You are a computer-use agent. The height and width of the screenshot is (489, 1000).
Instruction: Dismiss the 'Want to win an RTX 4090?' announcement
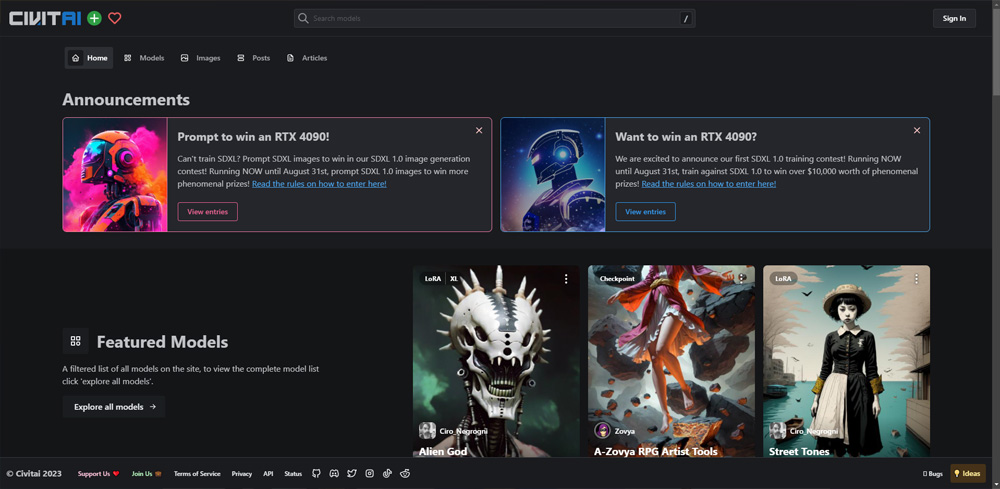click(917, 130)
